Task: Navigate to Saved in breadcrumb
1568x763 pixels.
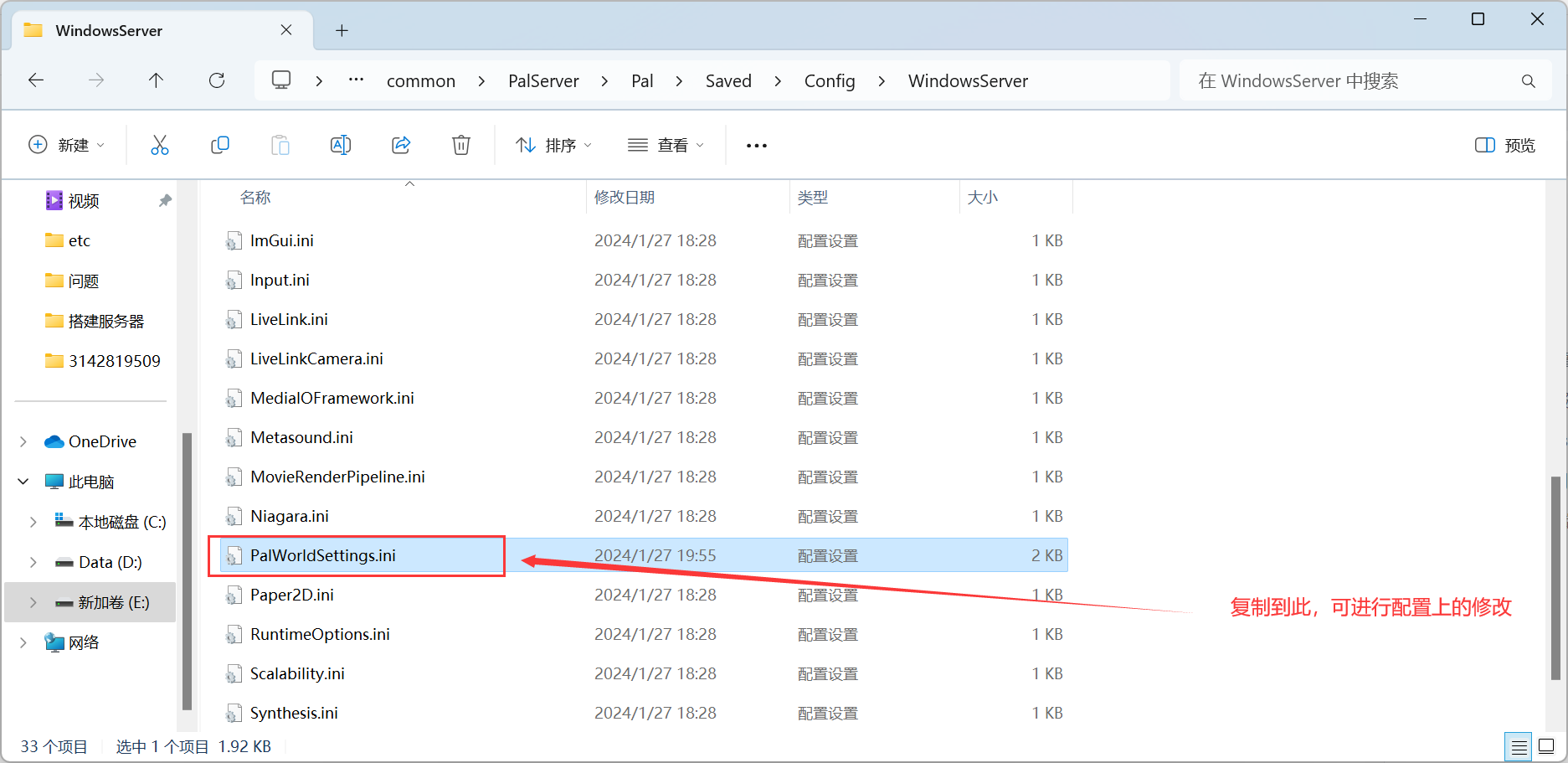Action: [x=728, y=81]
